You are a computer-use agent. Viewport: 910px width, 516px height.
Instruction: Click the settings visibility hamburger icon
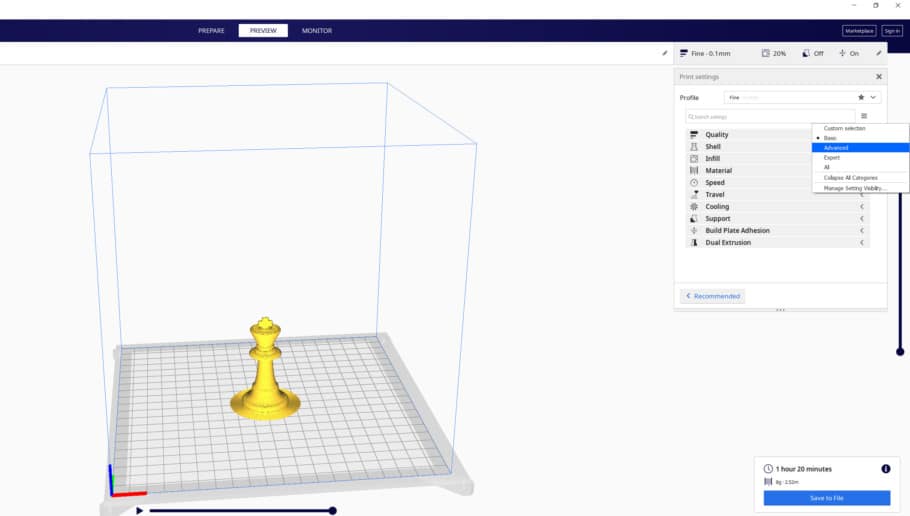coord(864,116)
